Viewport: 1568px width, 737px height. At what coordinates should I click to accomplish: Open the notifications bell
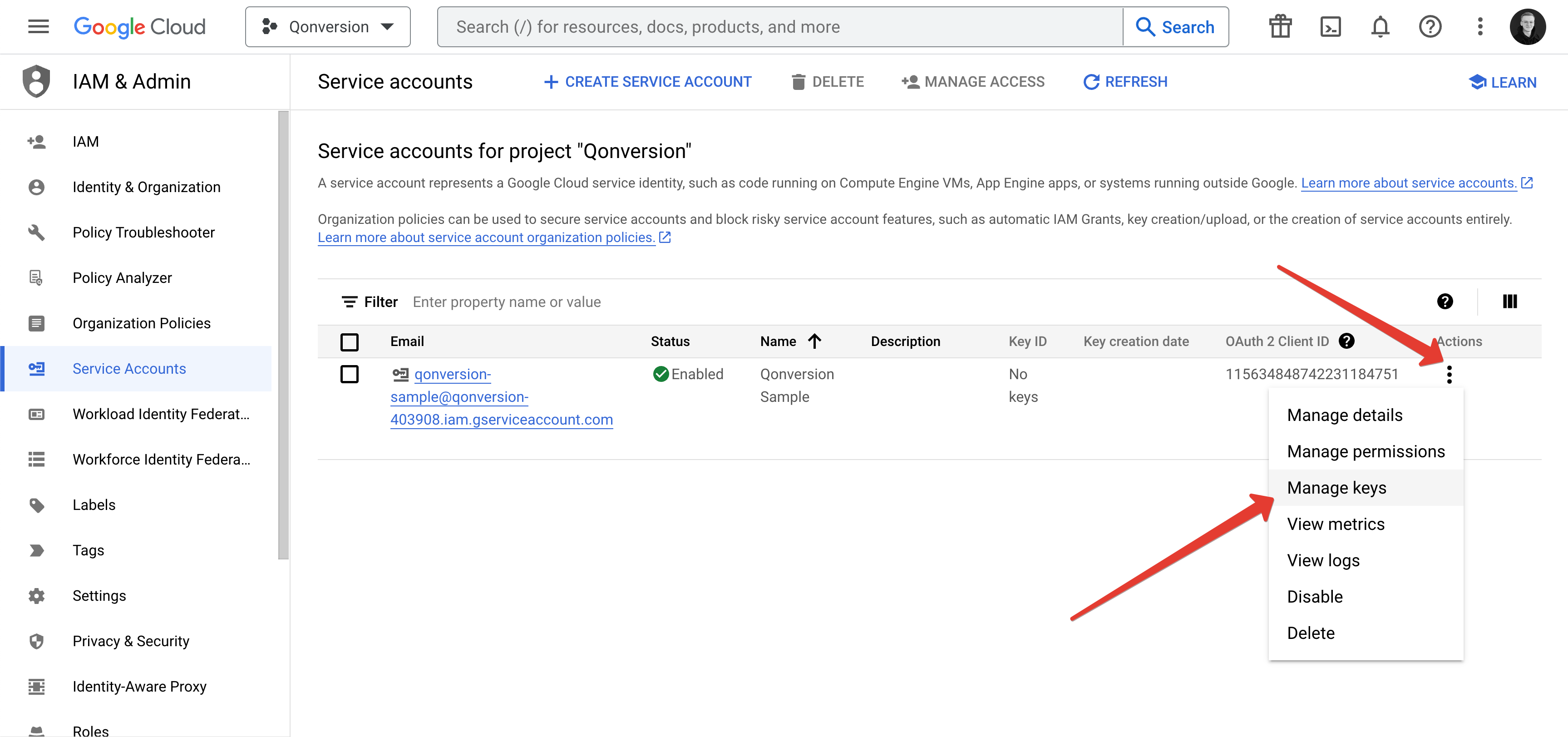1380,27
